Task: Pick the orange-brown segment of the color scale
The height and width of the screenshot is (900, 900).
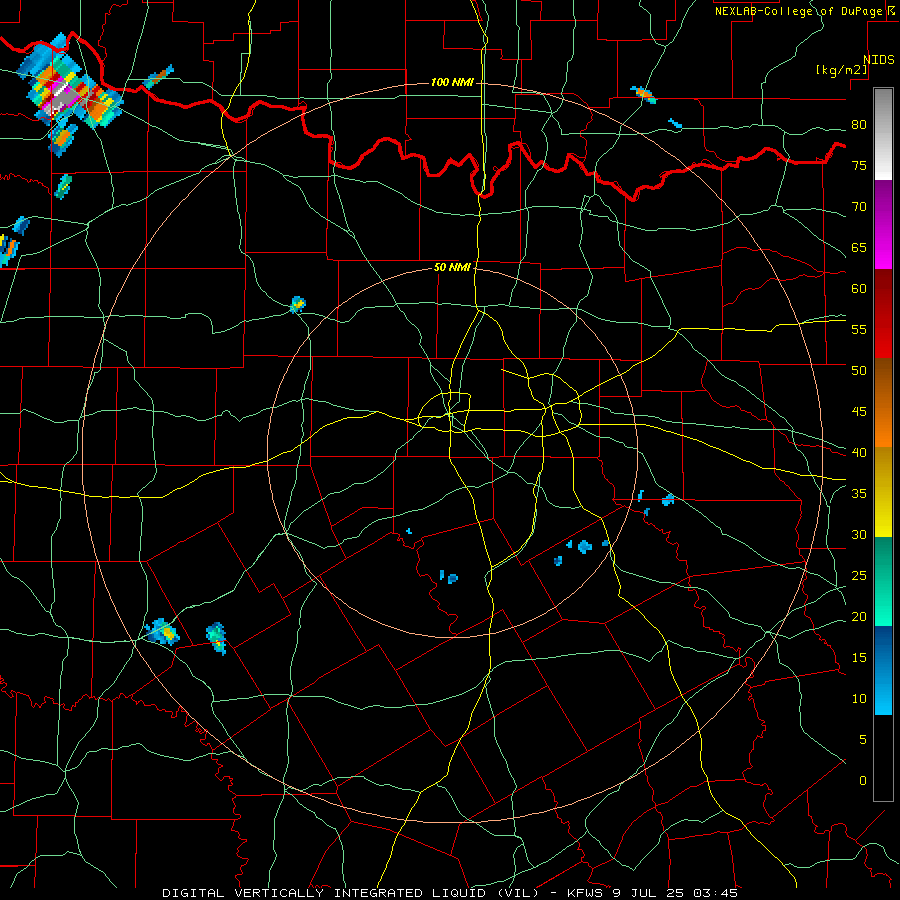Action: (883, 402)
